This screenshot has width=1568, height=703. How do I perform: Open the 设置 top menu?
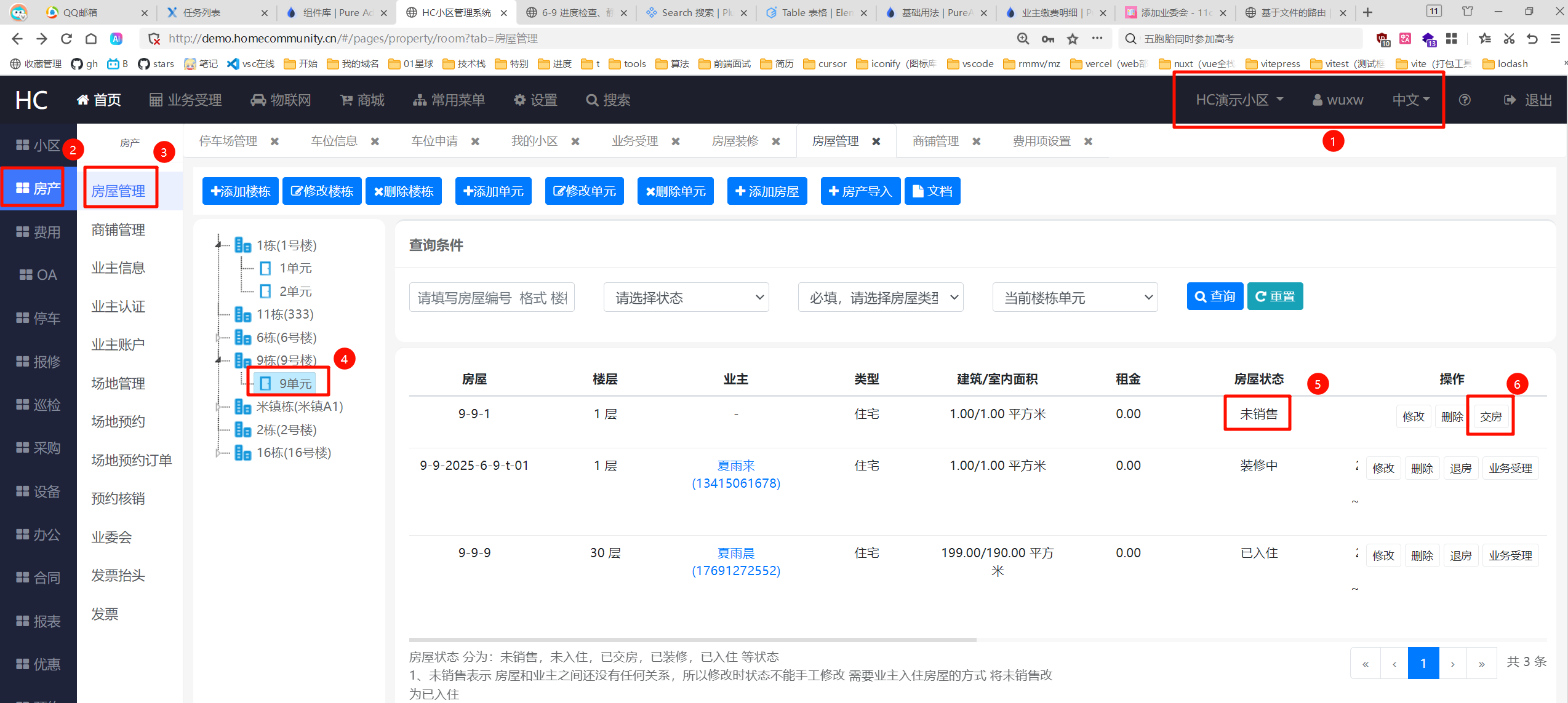pyautogui.click(x=535, y=100)
